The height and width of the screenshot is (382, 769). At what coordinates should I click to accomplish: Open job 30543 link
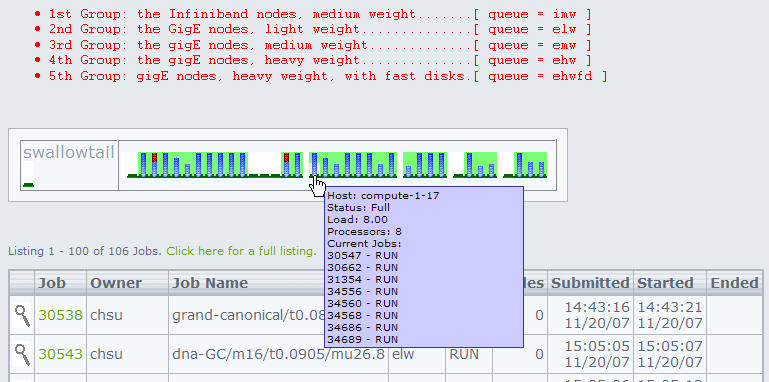61,354
